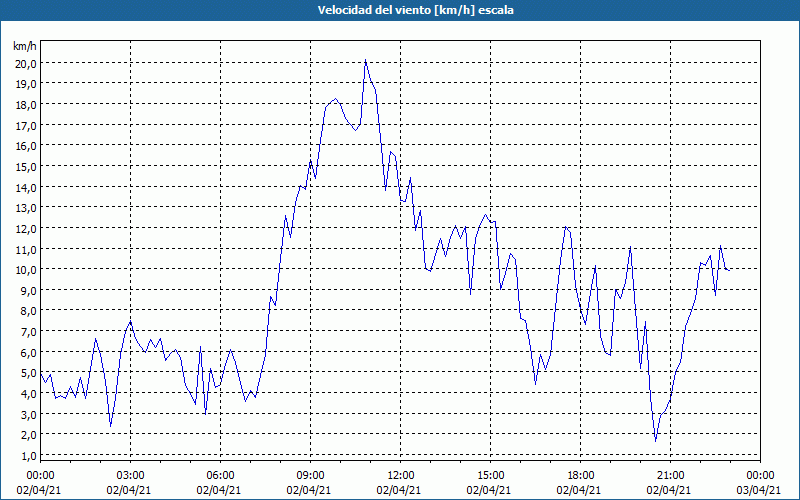Click the 6,0 y-axis value
800x500 pixels.
pos(28,352)
